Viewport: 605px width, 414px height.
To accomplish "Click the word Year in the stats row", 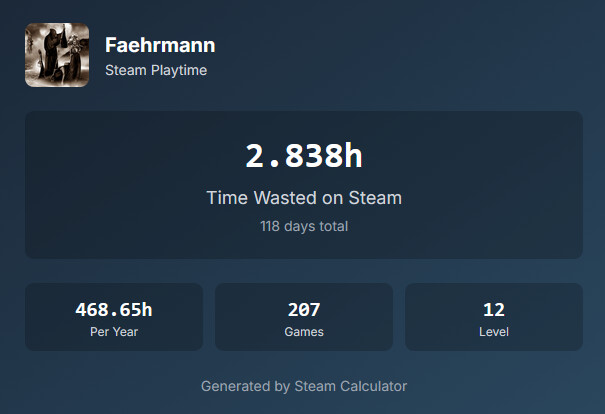I will tap(125, 331).
